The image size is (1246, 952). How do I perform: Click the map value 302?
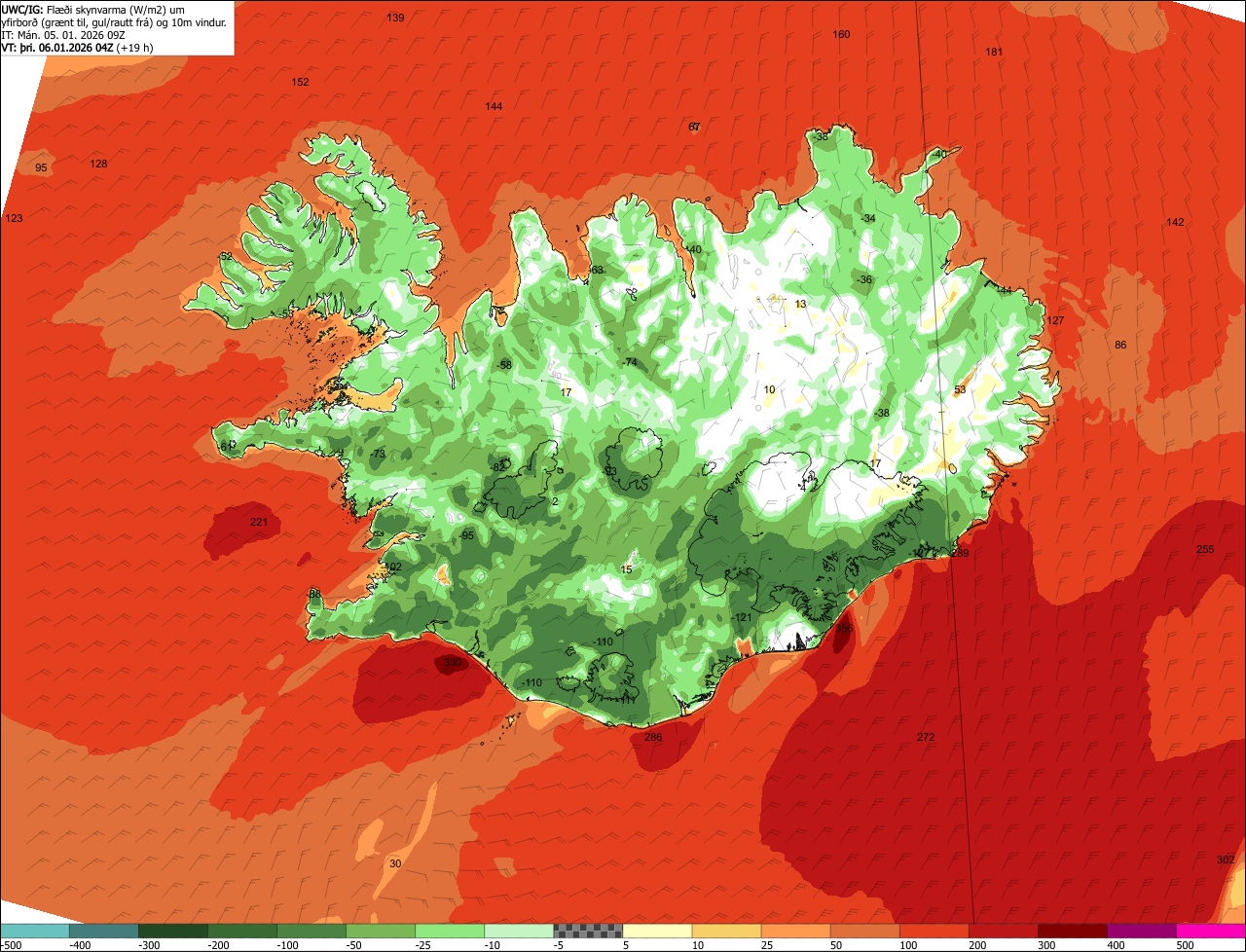point(1226,859)
